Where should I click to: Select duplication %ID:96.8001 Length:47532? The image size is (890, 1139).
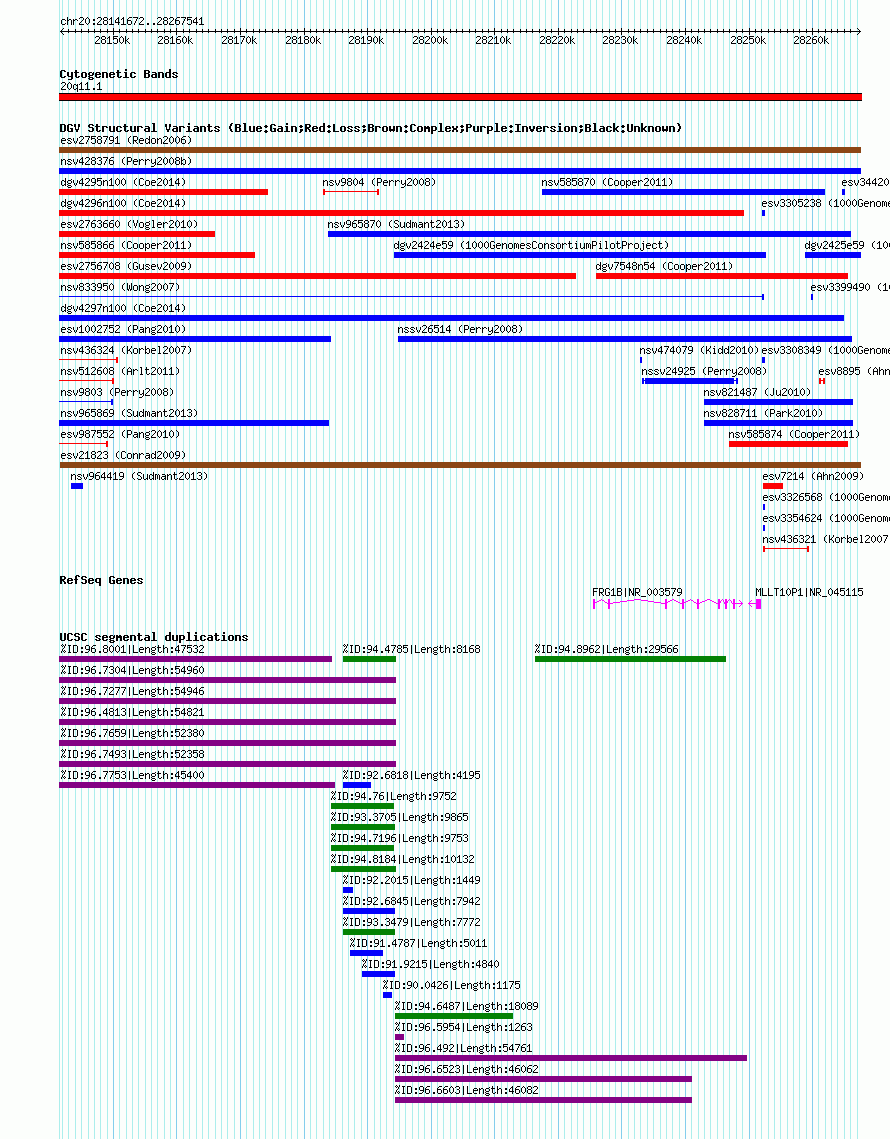(x=195, y=660)
